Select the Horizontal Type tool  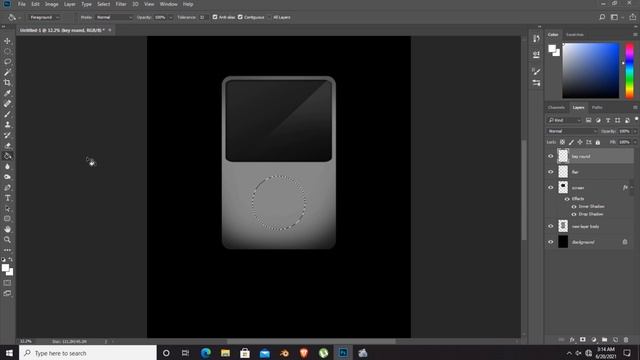click(x=7, y=198)
